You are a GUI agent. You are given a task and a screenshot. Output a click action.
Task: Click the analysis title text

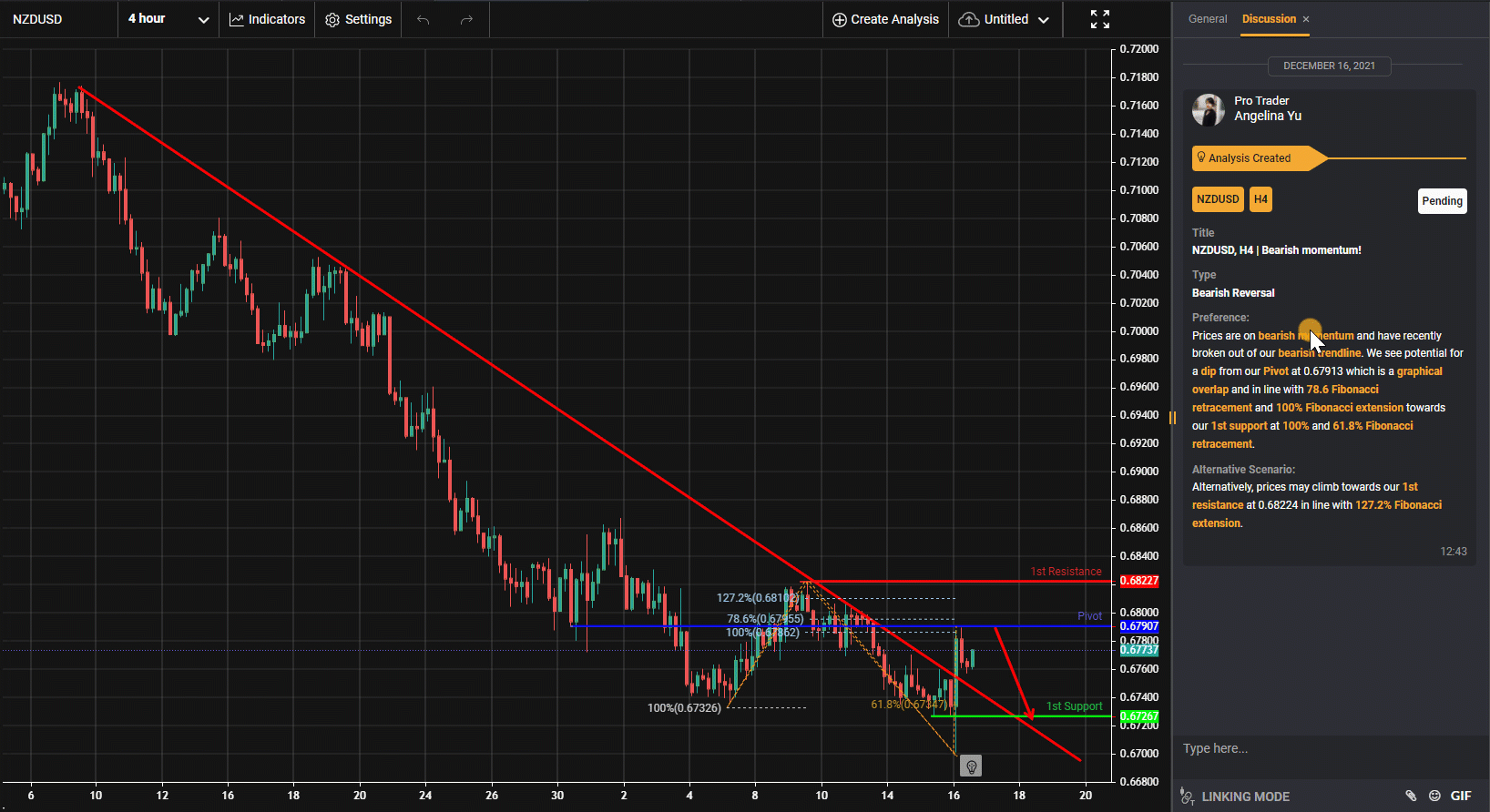pyautogui.click(x=1277, y=250)
